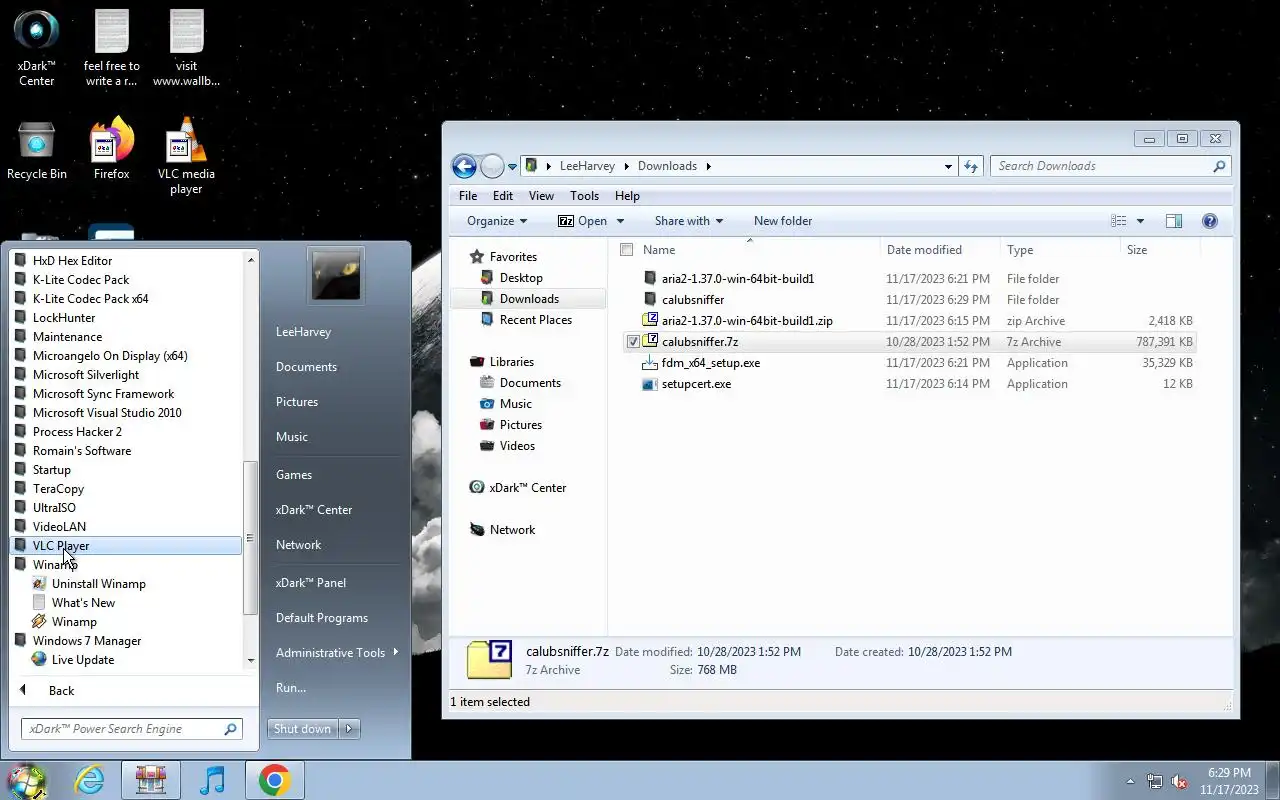The width and height of the screenshot is (1280, 800).
Task: Sort by Date modified column header
Action: click(940, 250)
